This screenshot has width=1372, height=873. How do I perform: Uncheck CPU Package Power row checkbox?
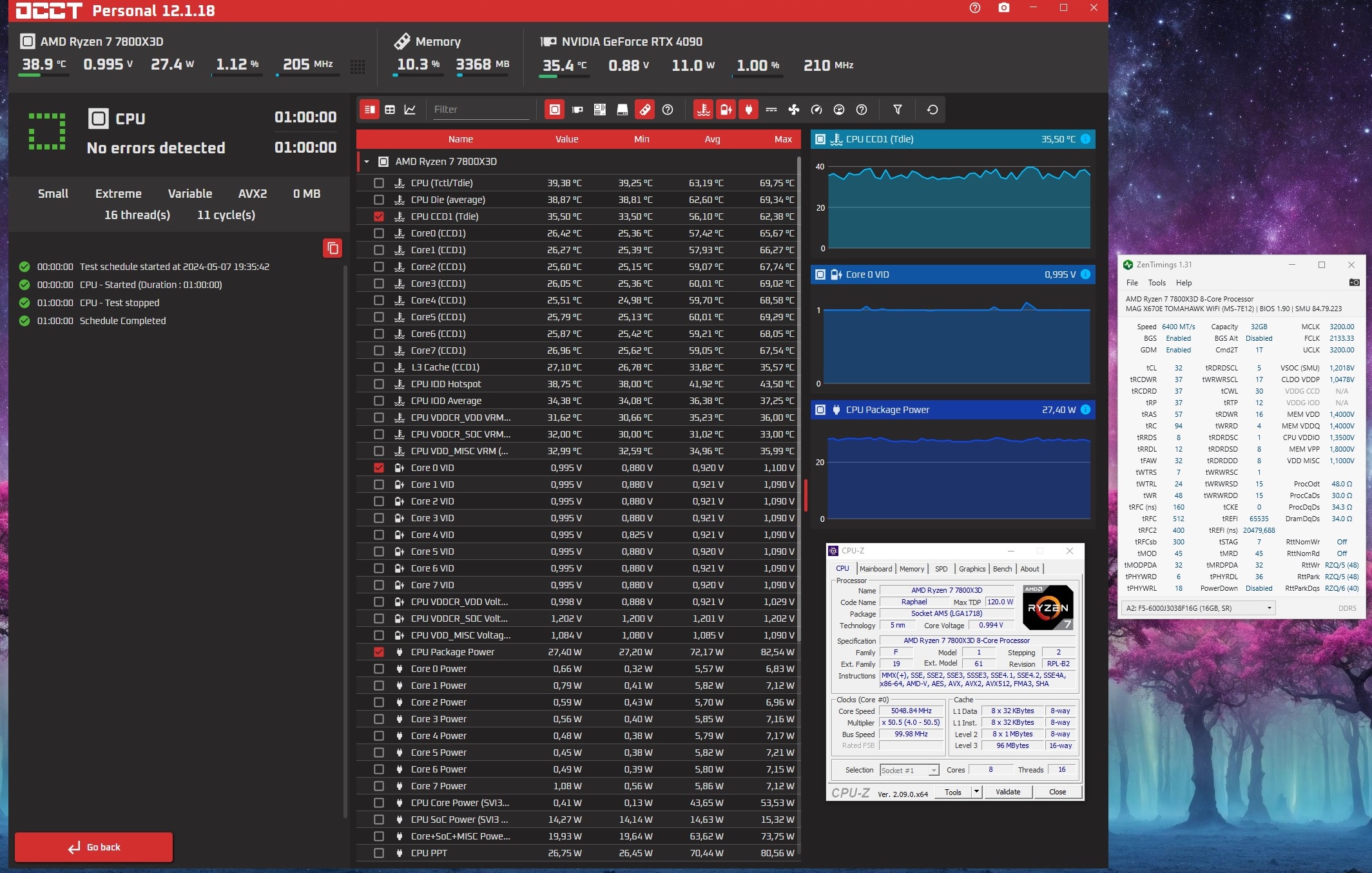pyautogui.click(x=379, y=652)
